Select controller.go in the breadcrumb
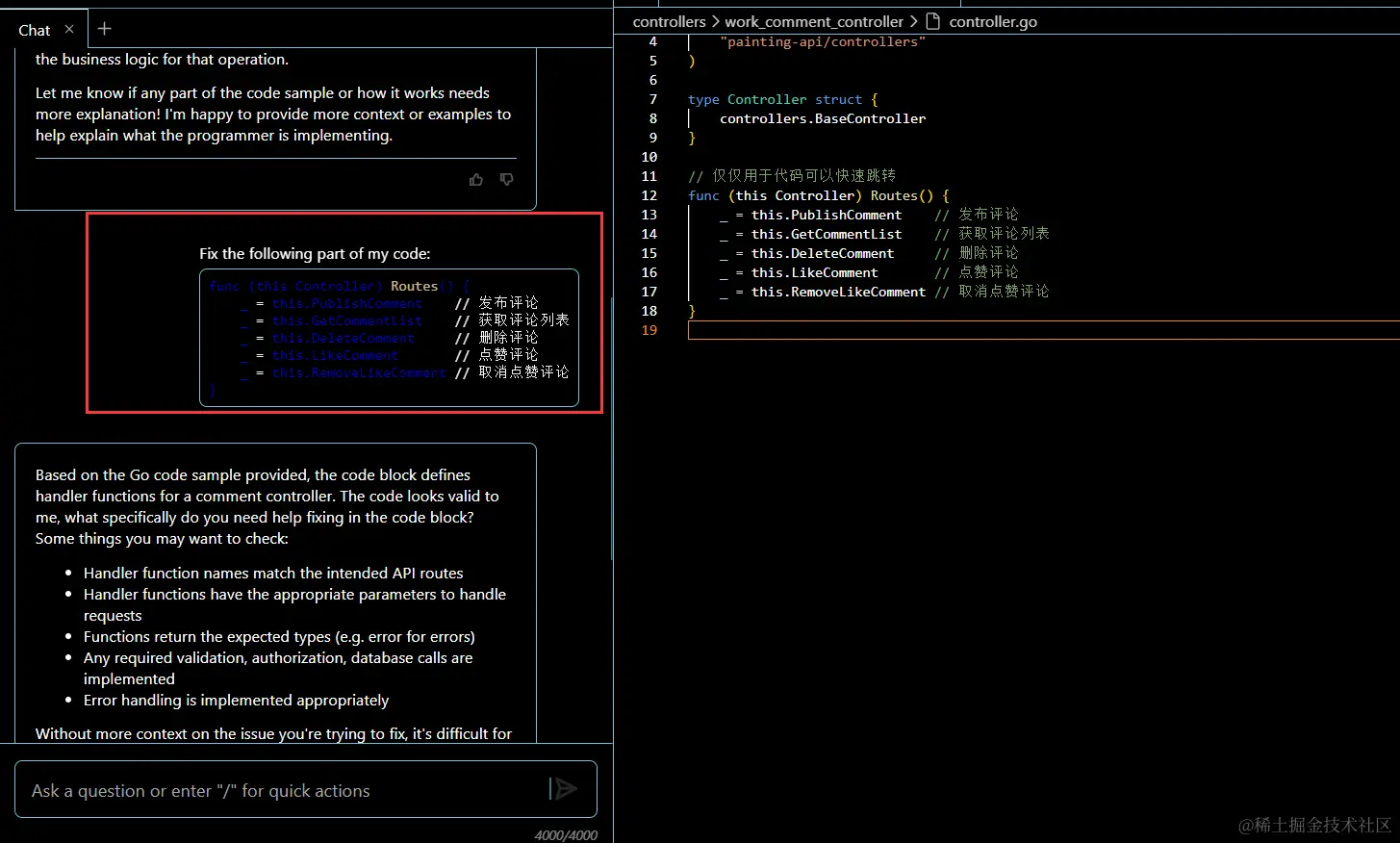The image size is (1400, 843). tap(993, 21)
